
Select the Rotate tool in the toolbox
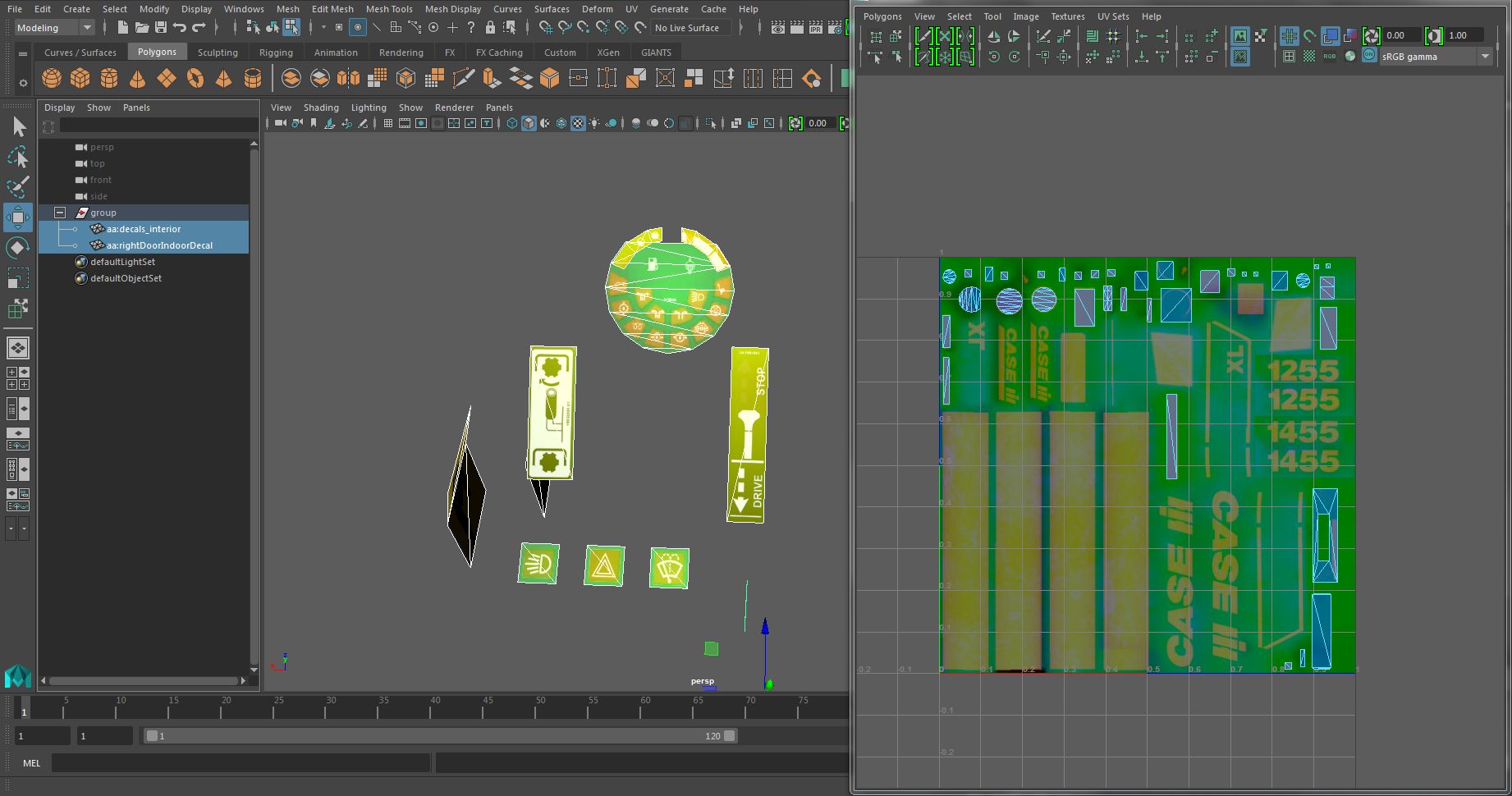pos(17,248)
